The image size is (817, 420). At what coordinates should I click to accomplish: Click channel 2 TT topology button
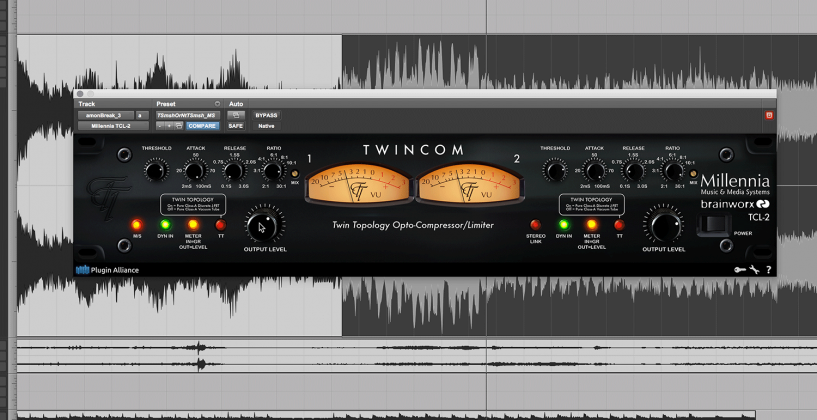(620, 224)
